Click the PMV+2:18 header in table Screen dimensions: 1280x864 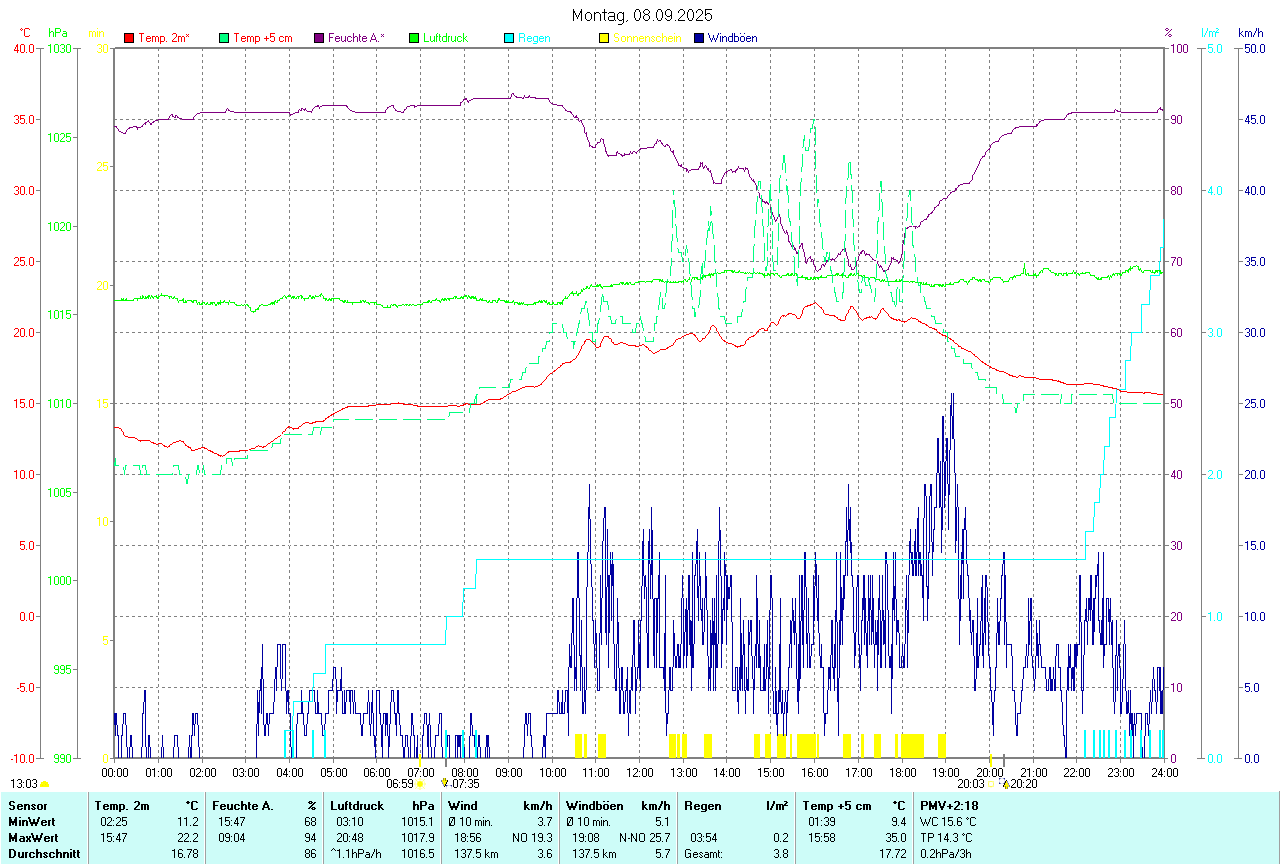[949, 805]
